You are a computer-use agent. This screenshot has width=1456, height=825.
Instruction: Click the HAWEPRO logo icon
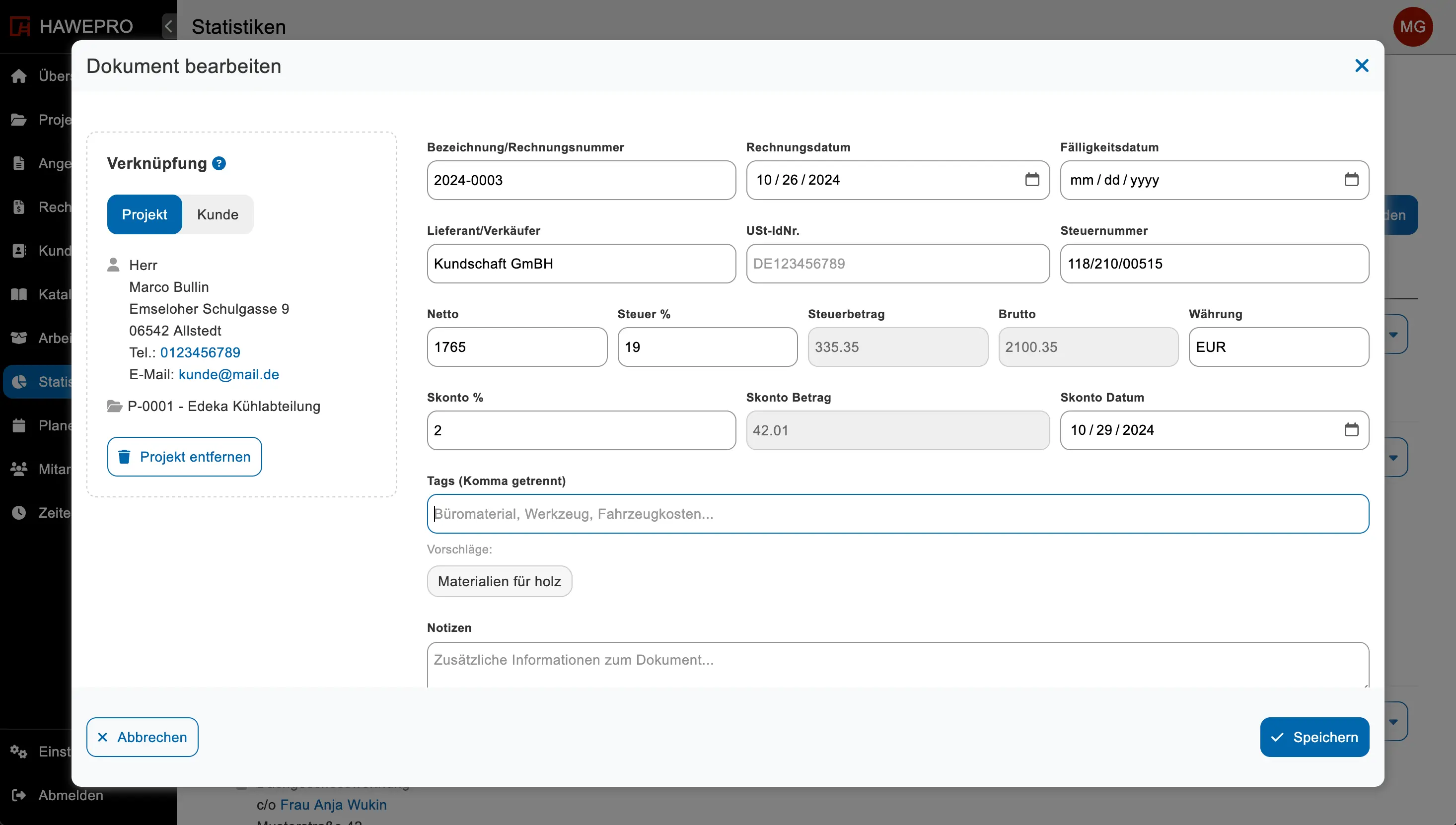coord(20,26)
